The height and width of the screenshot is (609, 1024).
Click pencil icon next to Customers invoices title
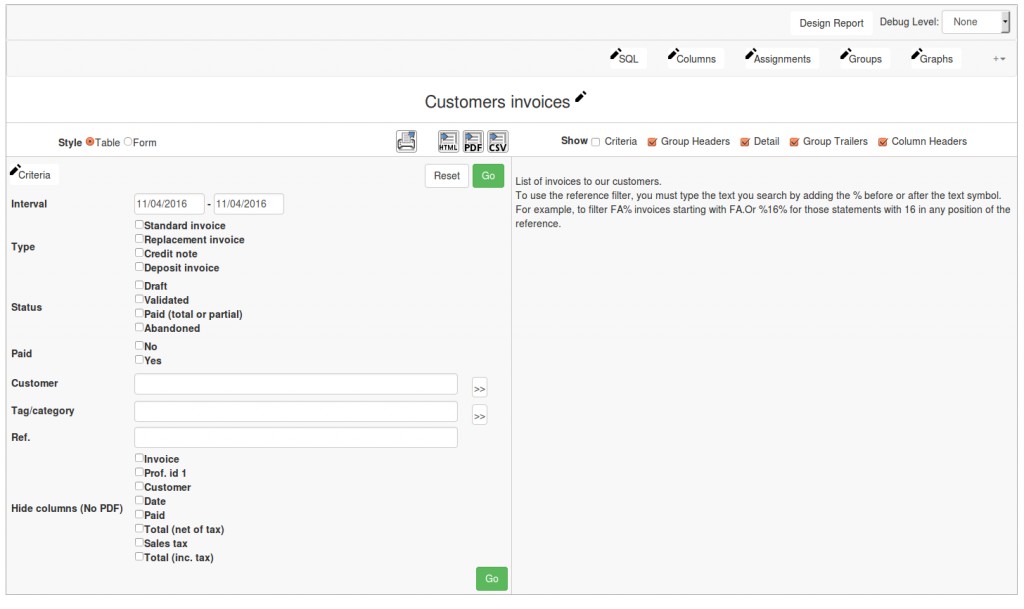(x=581, y=98)
